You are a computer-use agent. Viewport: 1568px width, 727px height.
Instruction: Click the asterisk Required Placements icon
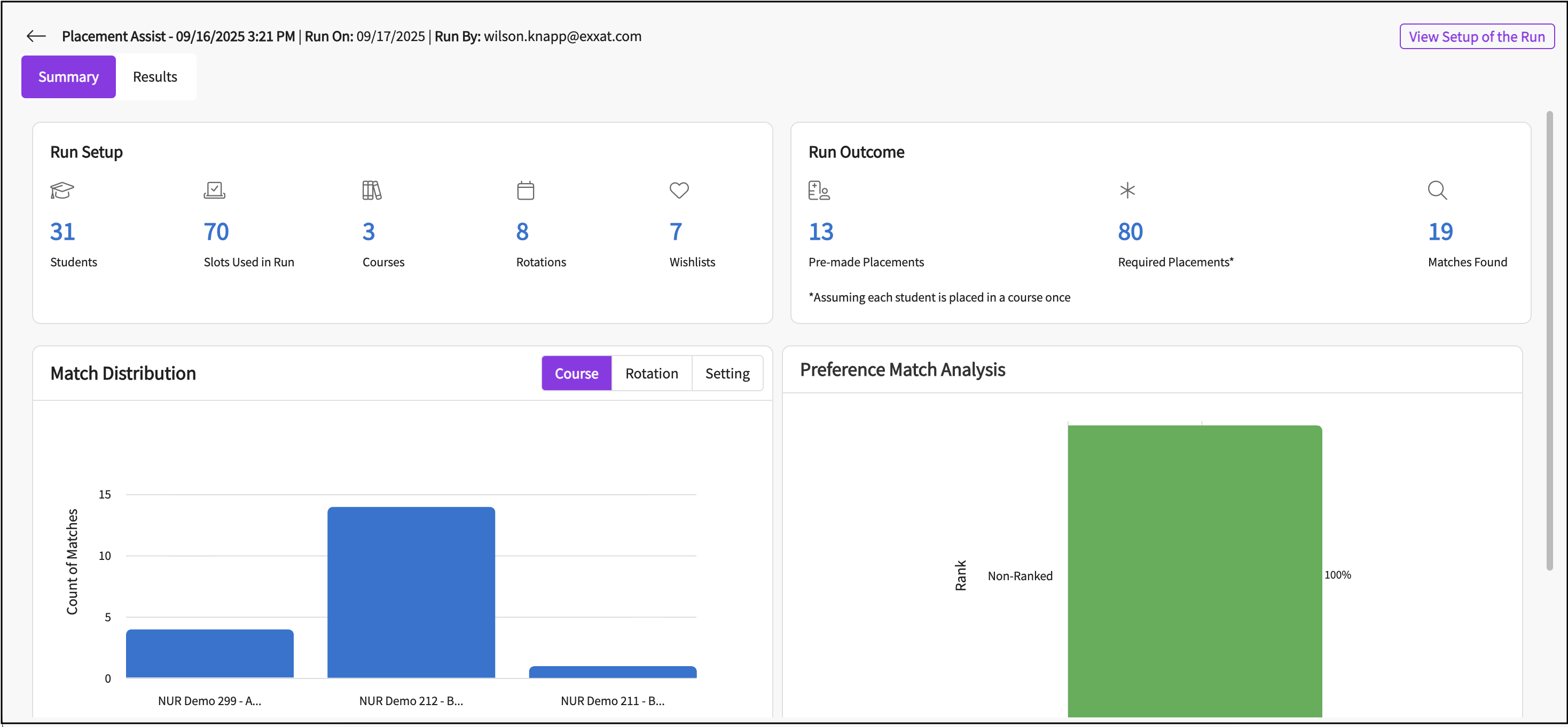[x=1127, y=191]
